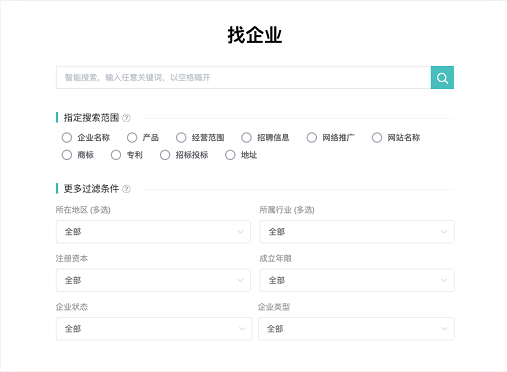Open the 所属行业 dropdown
This screenshot has height=372, width=507.
click(357, 232)
